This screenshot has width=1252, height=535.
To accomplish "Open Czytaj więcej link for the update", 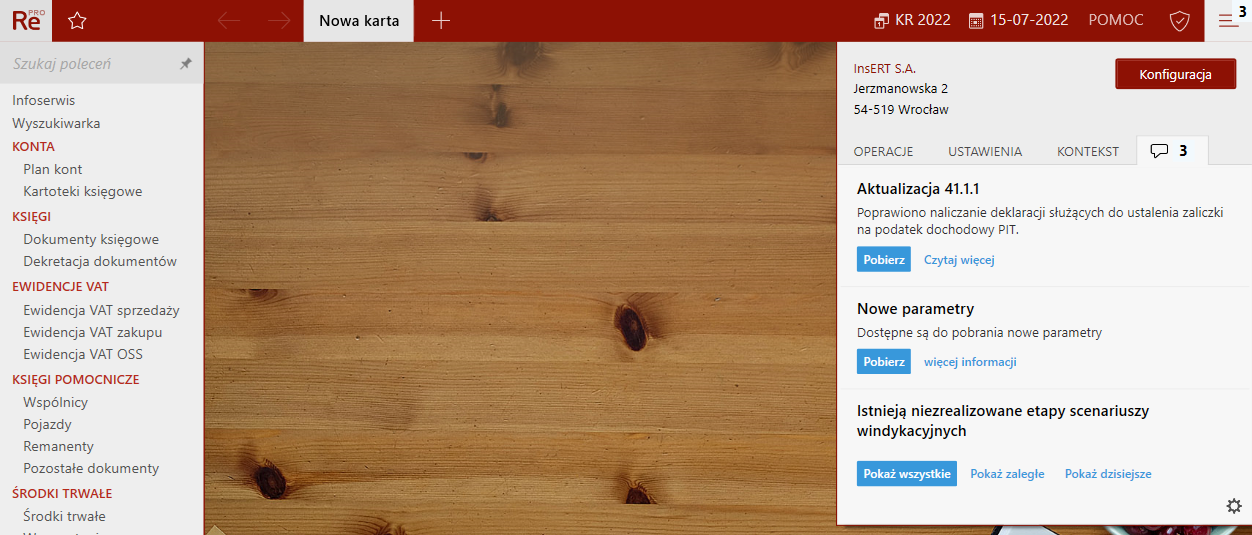I will tap(959, 260).
